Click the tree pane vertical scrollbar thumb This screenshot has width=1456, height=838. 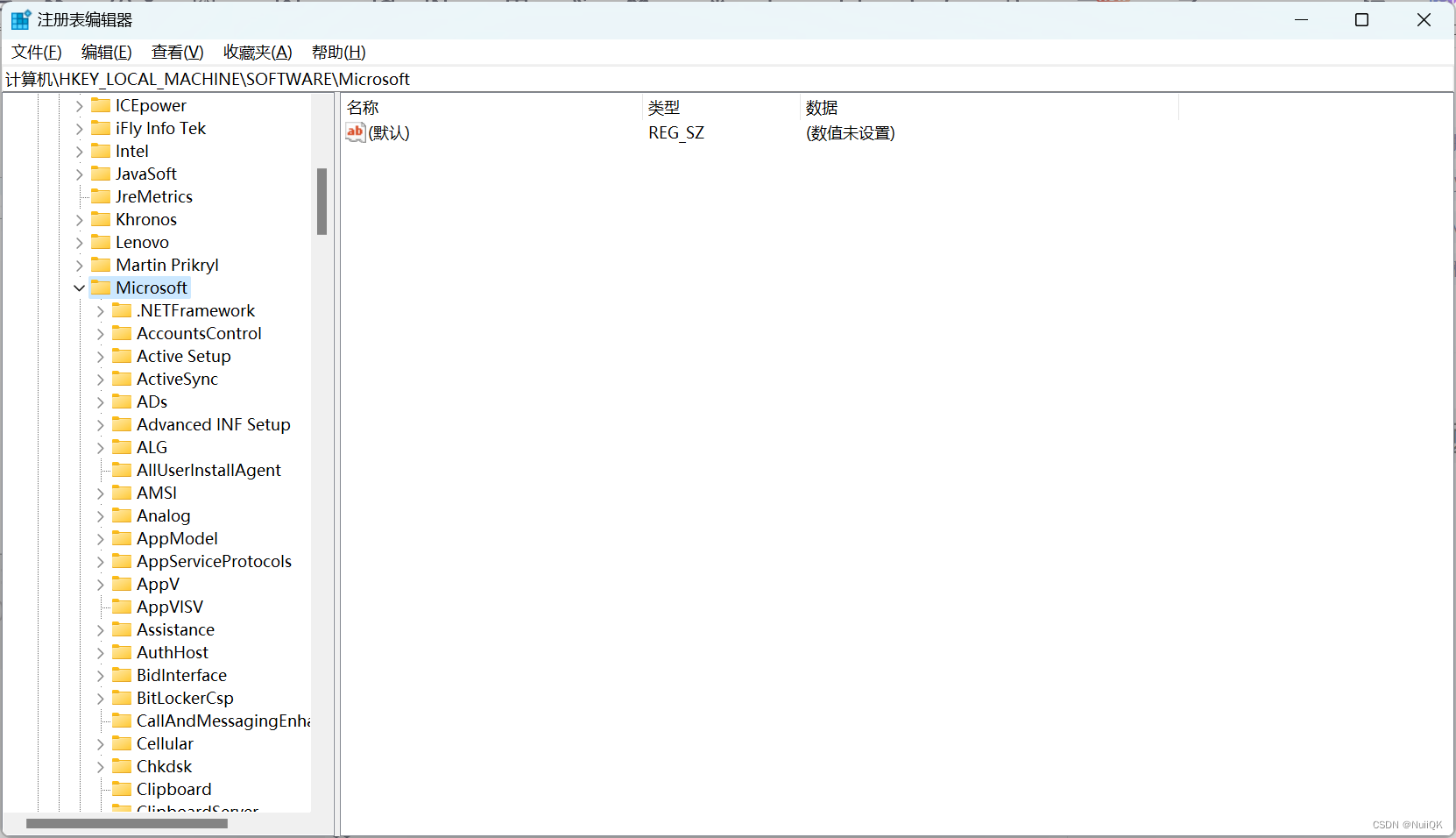point(322,202)
